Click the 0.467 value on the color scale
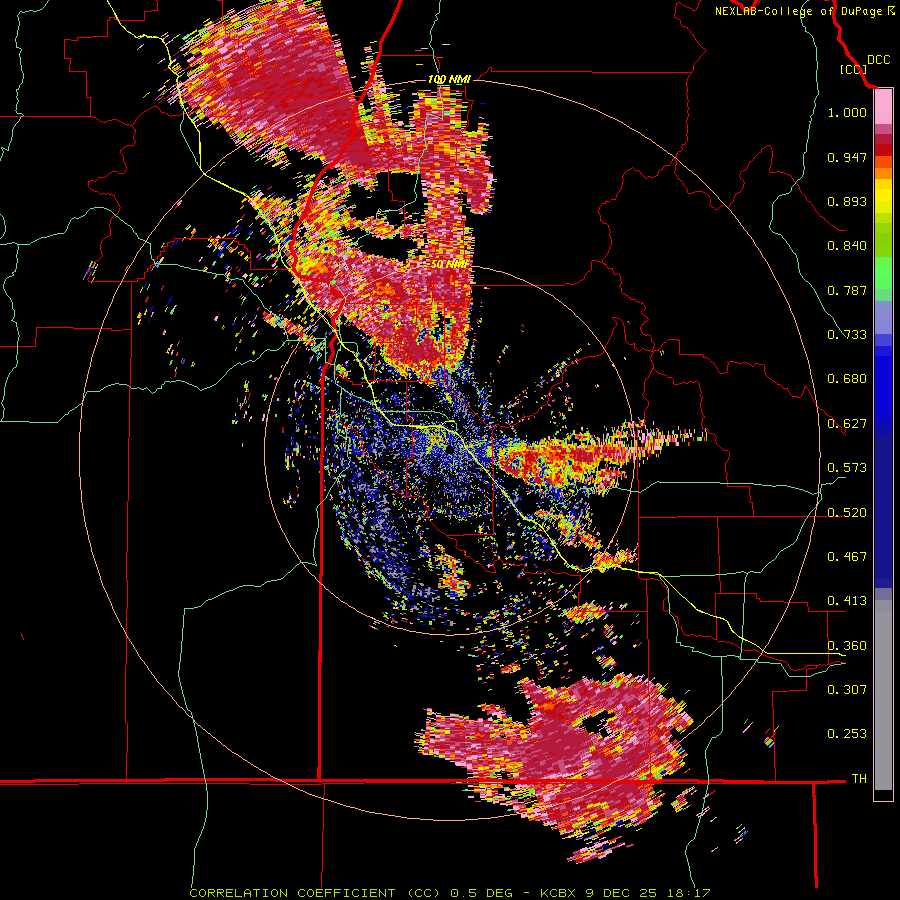900x900 pixels. tap(847, 557)
